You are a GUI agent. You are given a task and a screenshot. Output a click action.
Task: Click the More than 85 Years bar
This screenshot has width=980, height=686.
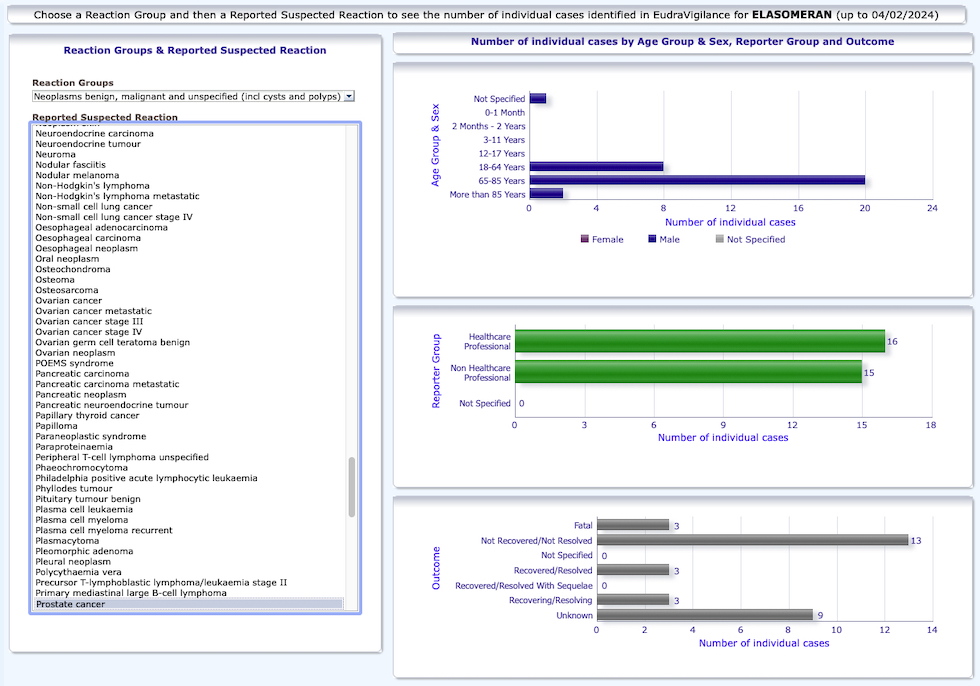546,194
